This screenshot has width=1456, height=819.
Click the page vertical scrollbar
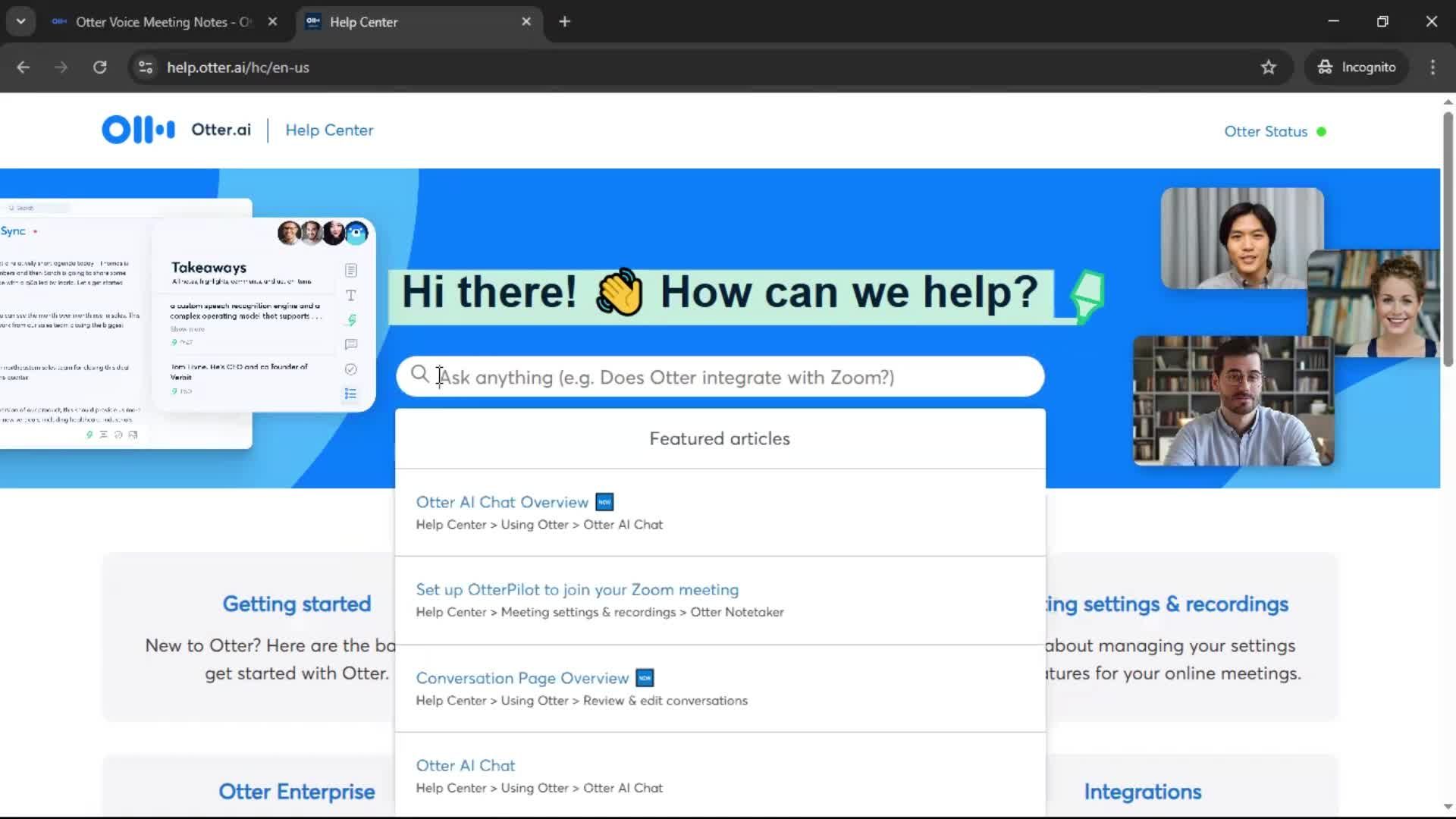pyautogui.click(x=1448, y=240)
